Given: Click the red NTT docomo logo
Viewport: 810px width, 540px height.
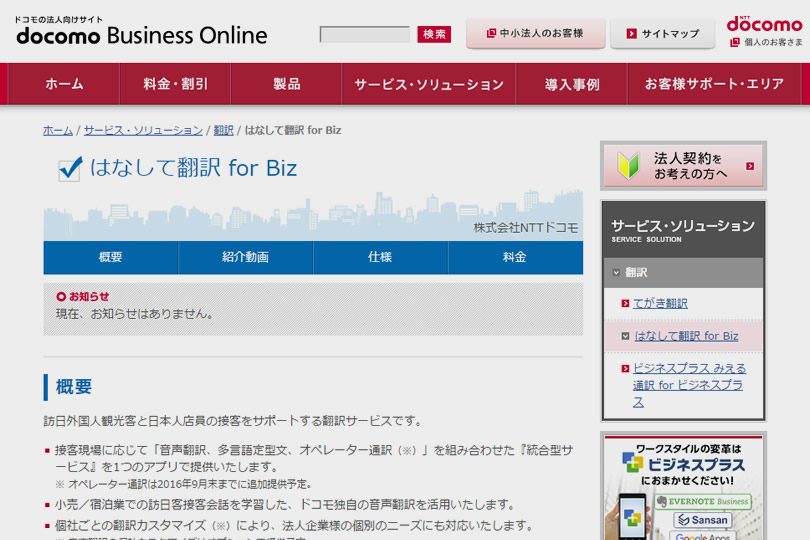Looking at the screenshot, I should pyautogui.click(x=765, y=24).
